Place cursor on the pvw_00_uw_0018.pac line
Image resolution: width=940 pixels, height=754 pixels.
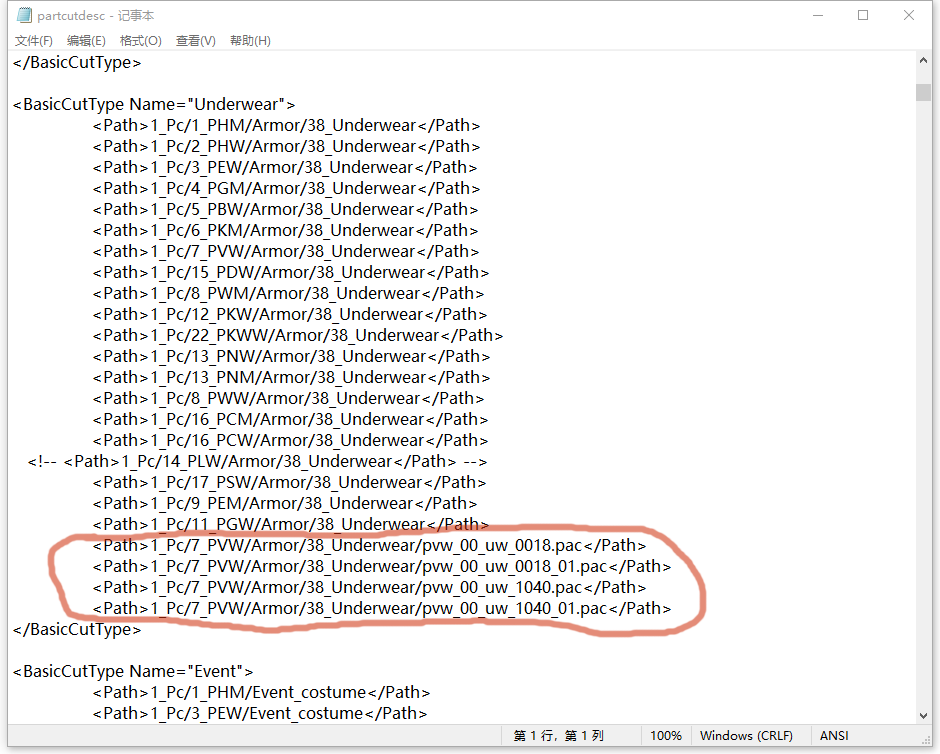pos(369,546)
